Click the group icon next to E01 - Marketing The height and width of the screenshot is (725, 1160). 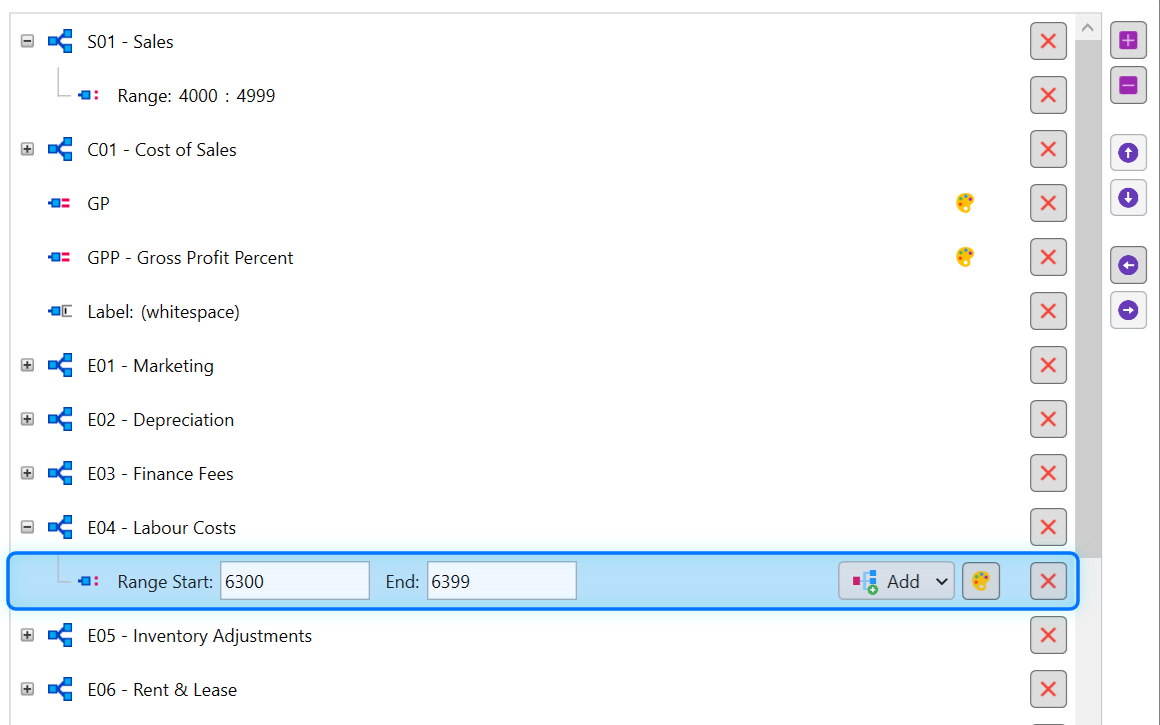tap(60, 365)
